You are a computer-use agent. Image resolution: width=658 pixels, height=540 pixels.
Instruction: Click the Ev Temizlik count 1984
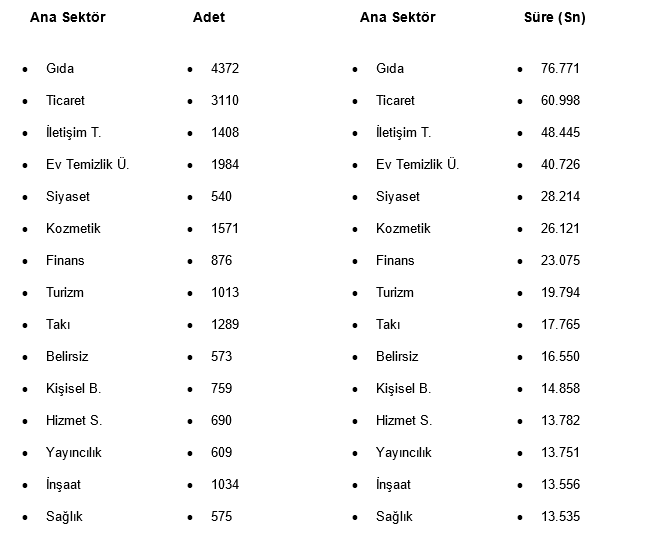pyautogui.click(x=225, y=165)
